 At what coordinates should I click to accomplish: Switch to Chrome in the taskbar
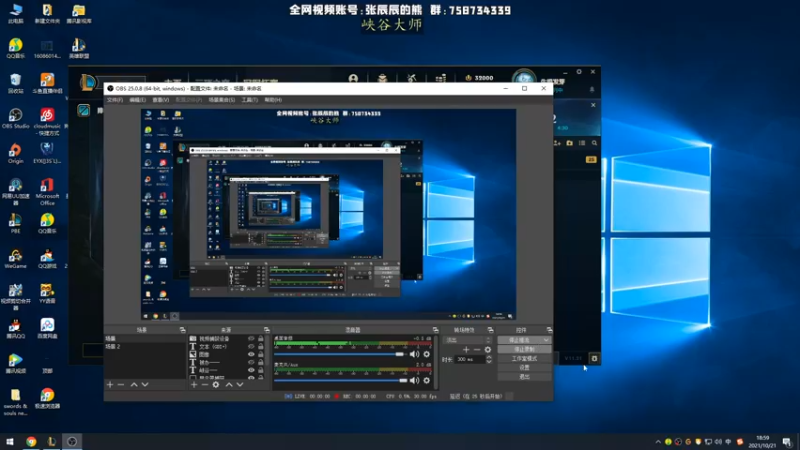pos(31,442)
